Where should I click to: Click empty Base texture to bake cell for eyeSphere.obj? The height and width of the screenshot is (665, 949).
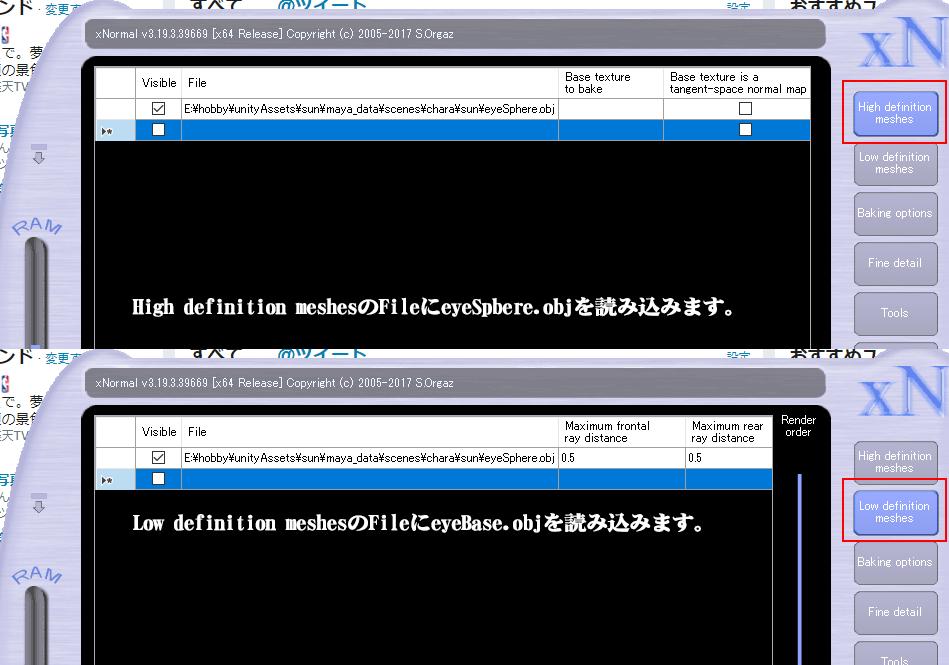(611, 109)
